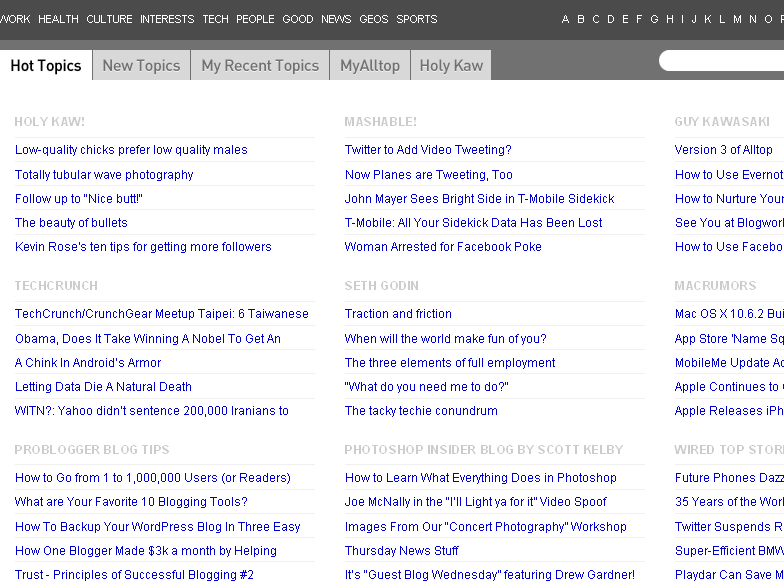Open 'Low-quality chicks prefer low quality males'
The width and height of the screenshot is (784, 584).
(x=131, y=150)
